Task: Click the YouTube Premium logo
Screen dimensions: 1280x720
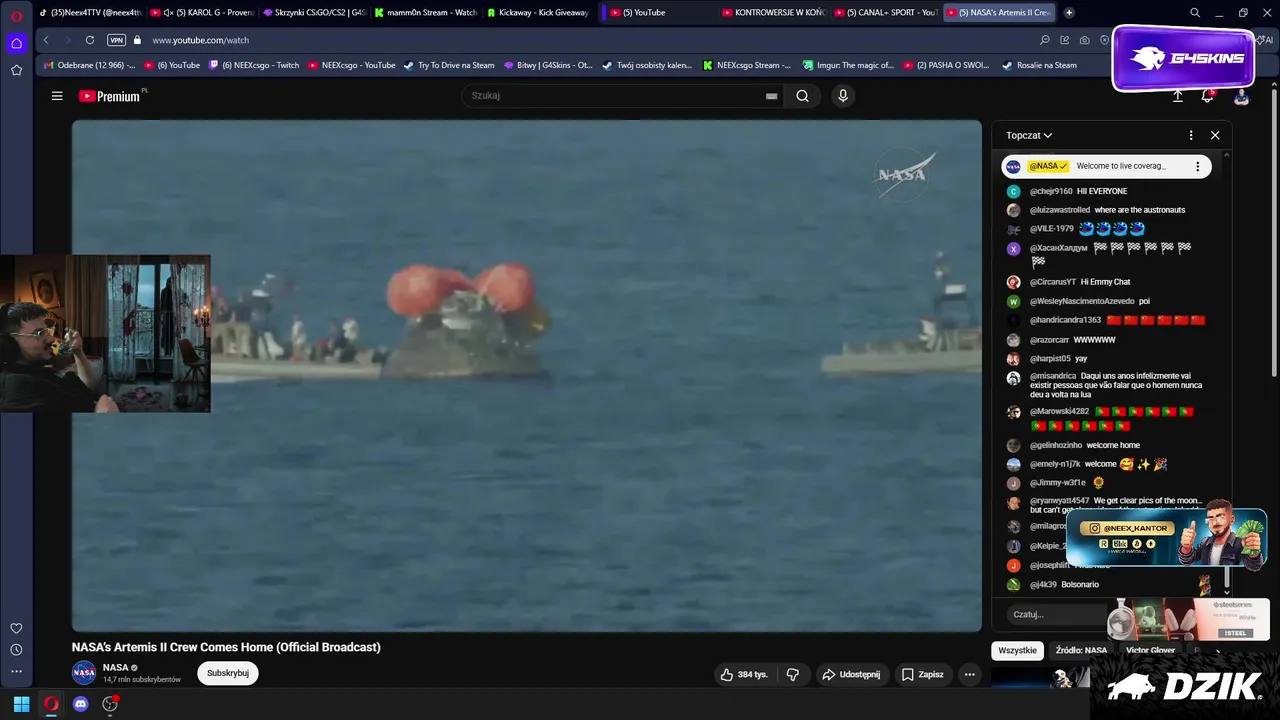Action: coord(109,96)
